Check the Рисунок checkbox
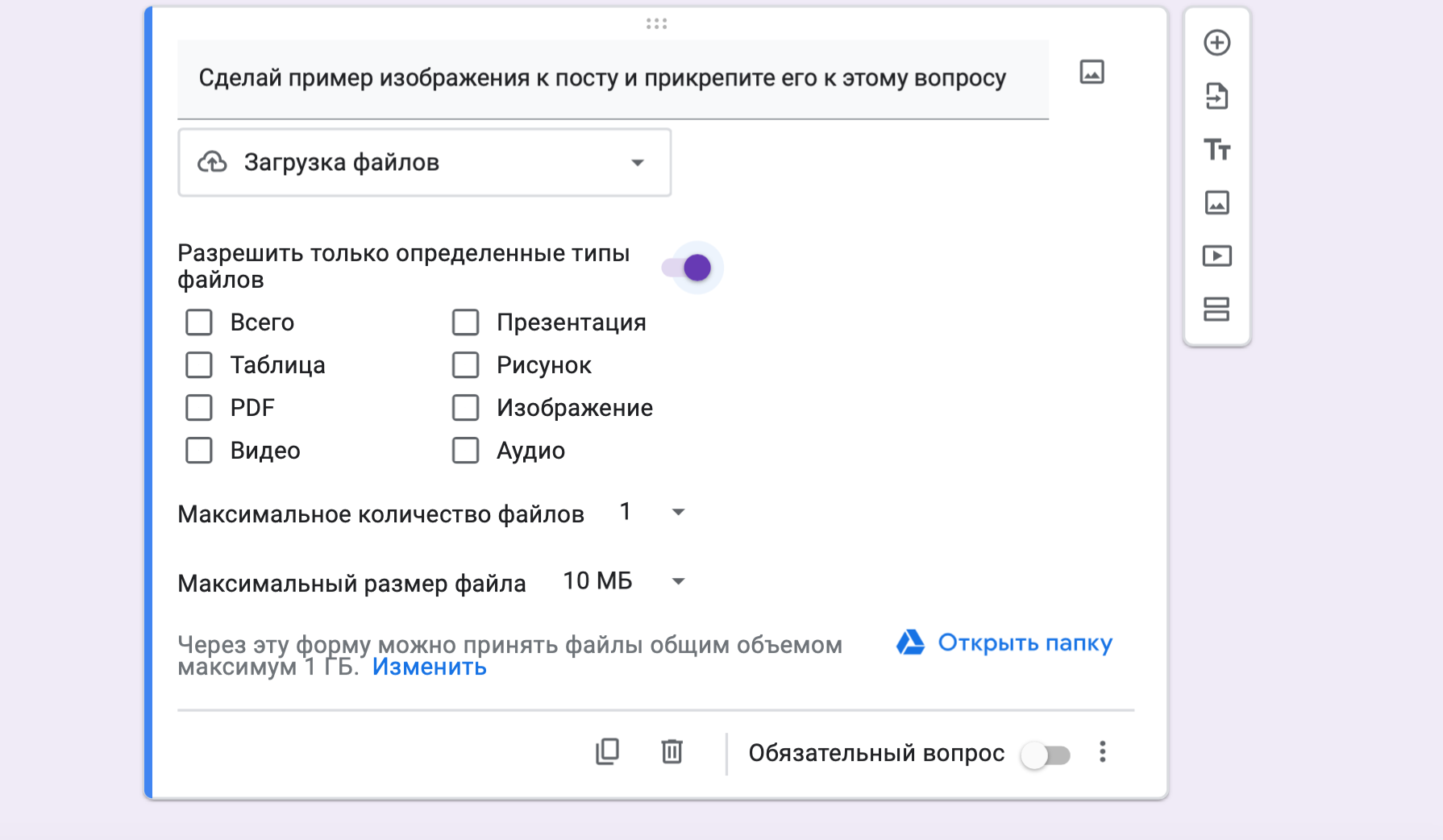Viewport: 1443px width, 840px height. point(466,365)
